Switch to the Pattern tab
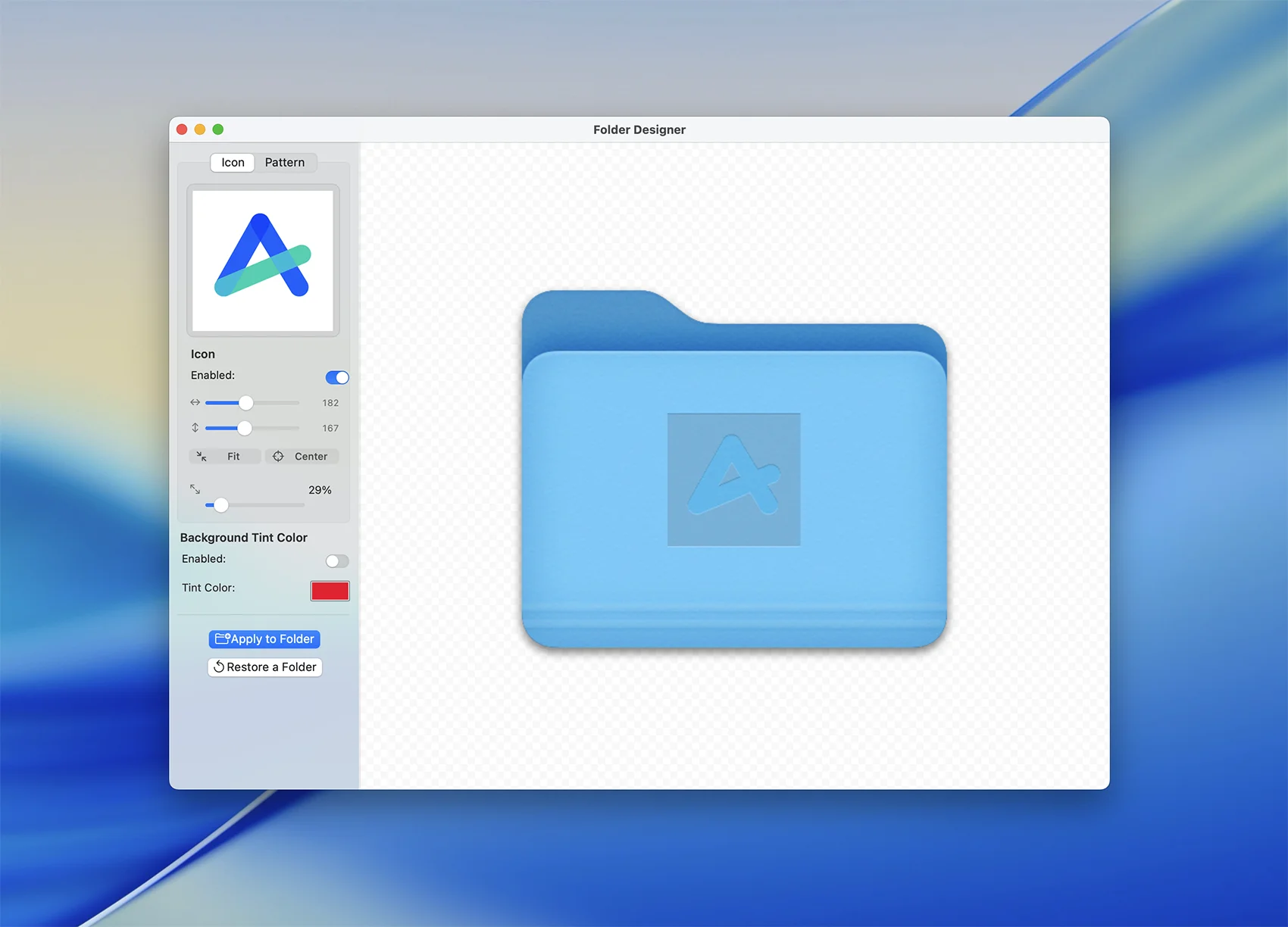1288x927 pixels. click(x=284, y=163)
